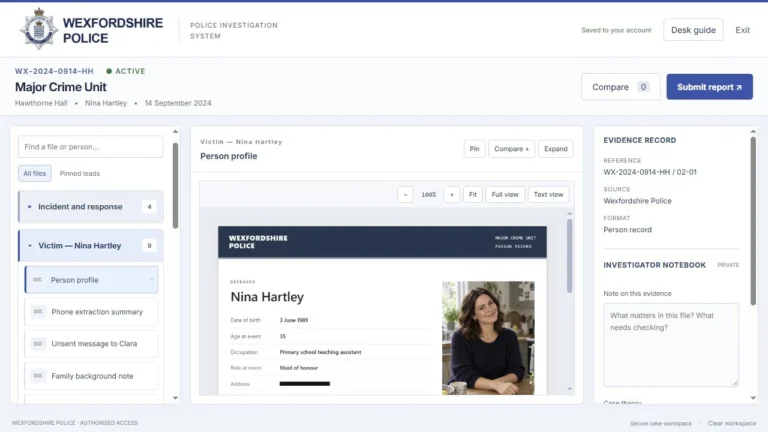
Task: Click the PRIVATE label on Investigator Notebook
Action: coord(728,265)
